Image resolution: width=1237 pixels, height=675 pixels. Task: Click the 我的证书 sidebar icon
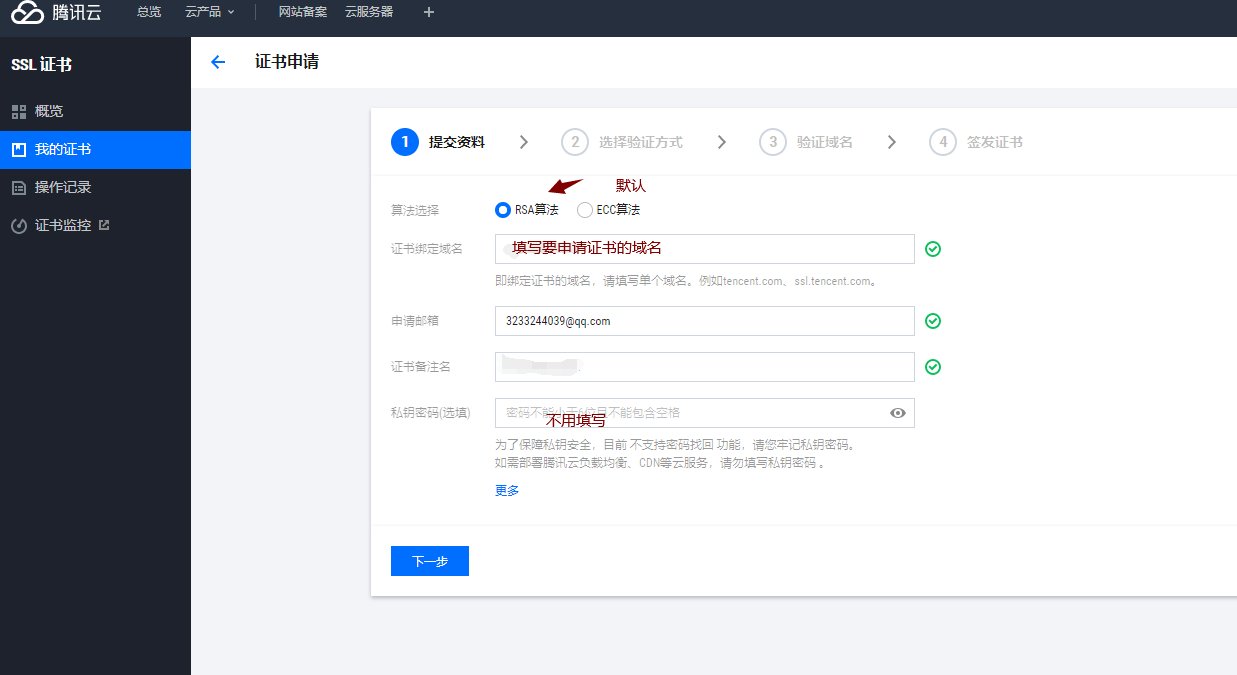(x=18, y=149)
